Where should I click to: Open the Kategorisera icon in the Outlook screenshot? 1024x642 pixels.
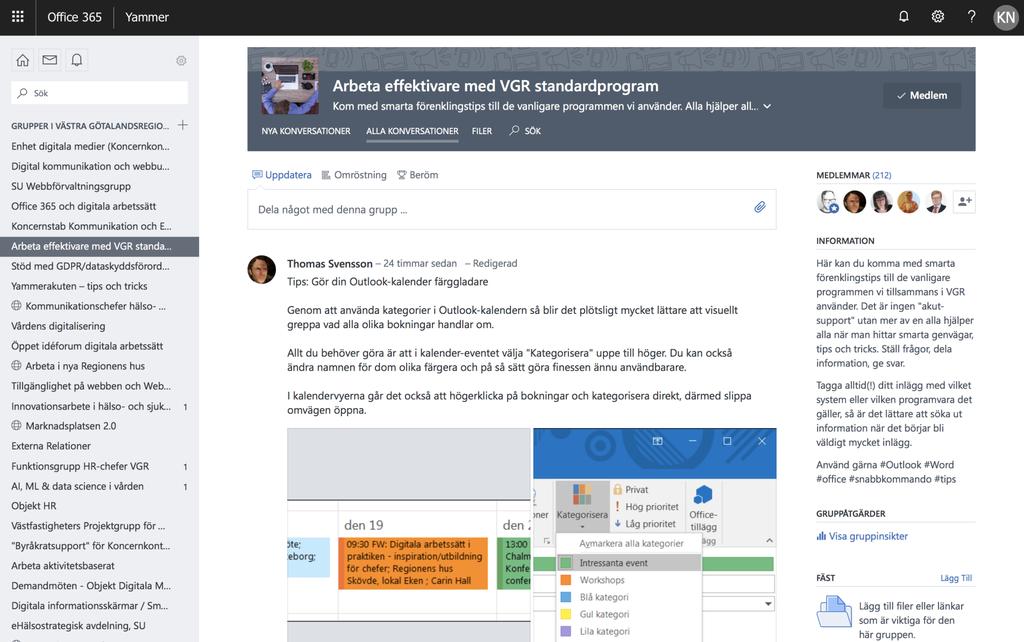(x=582, y=494)
